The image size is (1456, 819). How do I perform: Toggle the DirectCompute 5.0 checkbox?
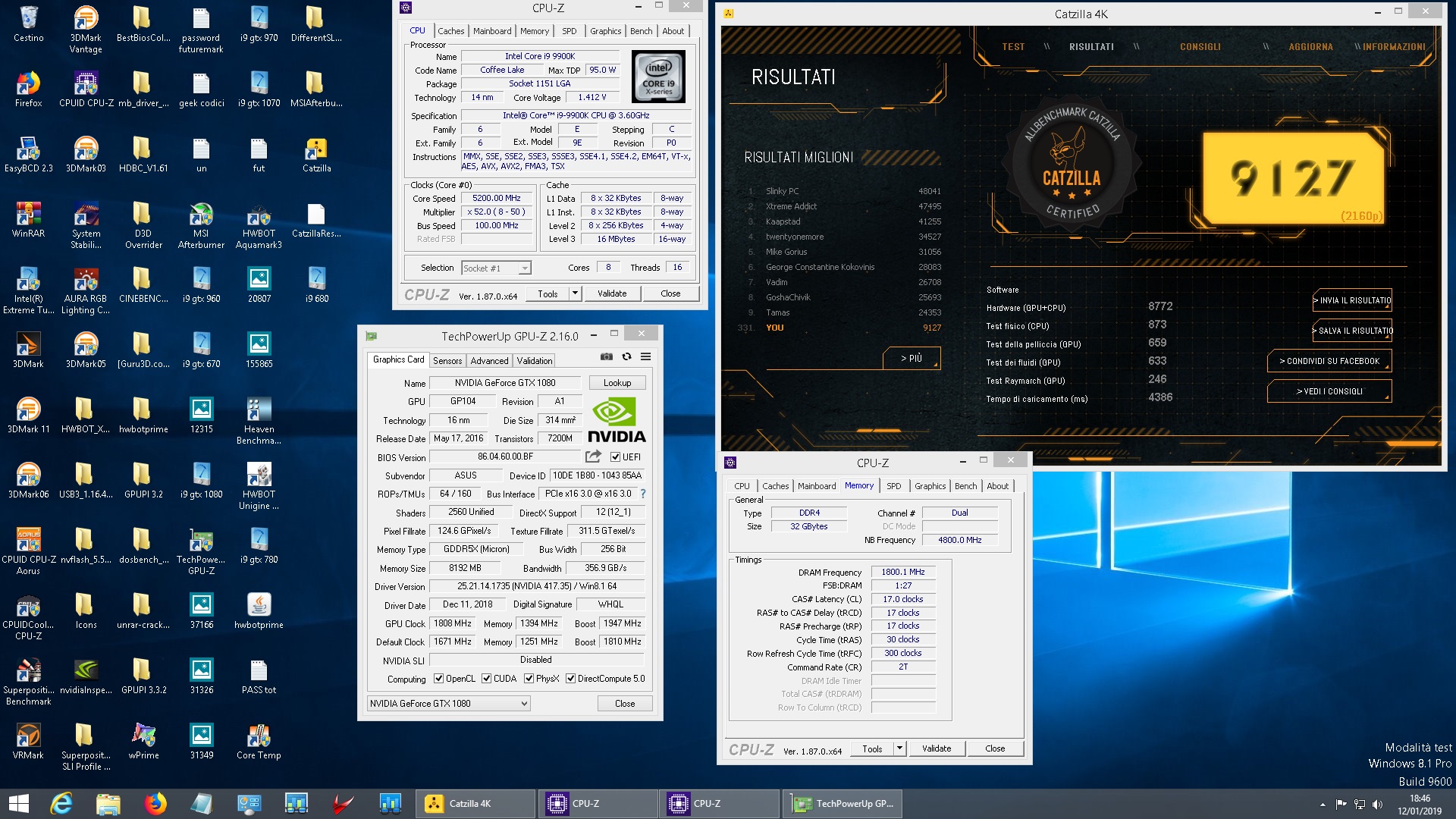(570, 679)
